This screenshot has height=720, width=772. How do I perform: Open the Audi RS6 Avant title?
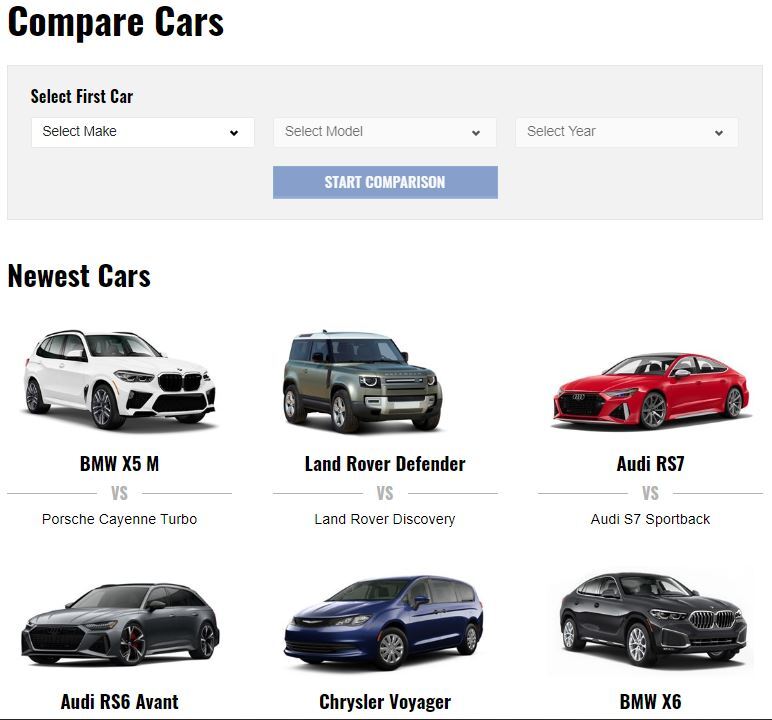click(x=119, y=702)
